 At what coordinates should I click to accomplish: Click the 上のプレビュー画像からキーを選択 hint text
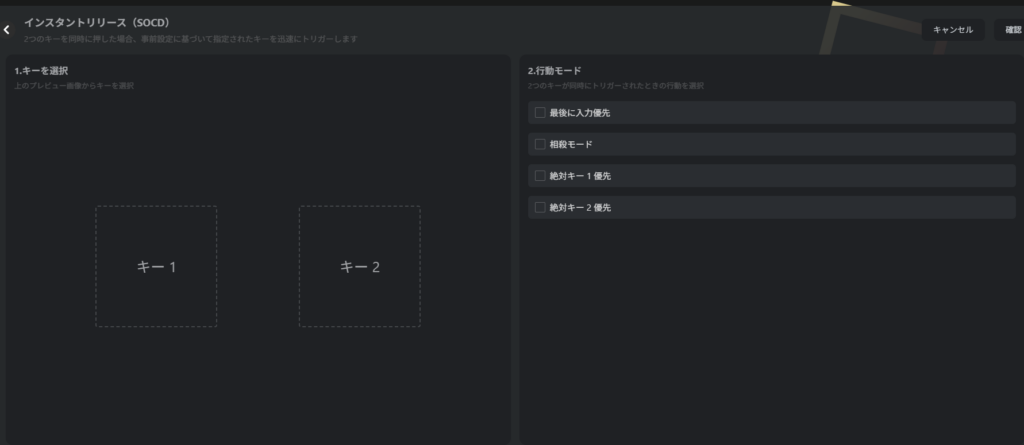[74, 86]
